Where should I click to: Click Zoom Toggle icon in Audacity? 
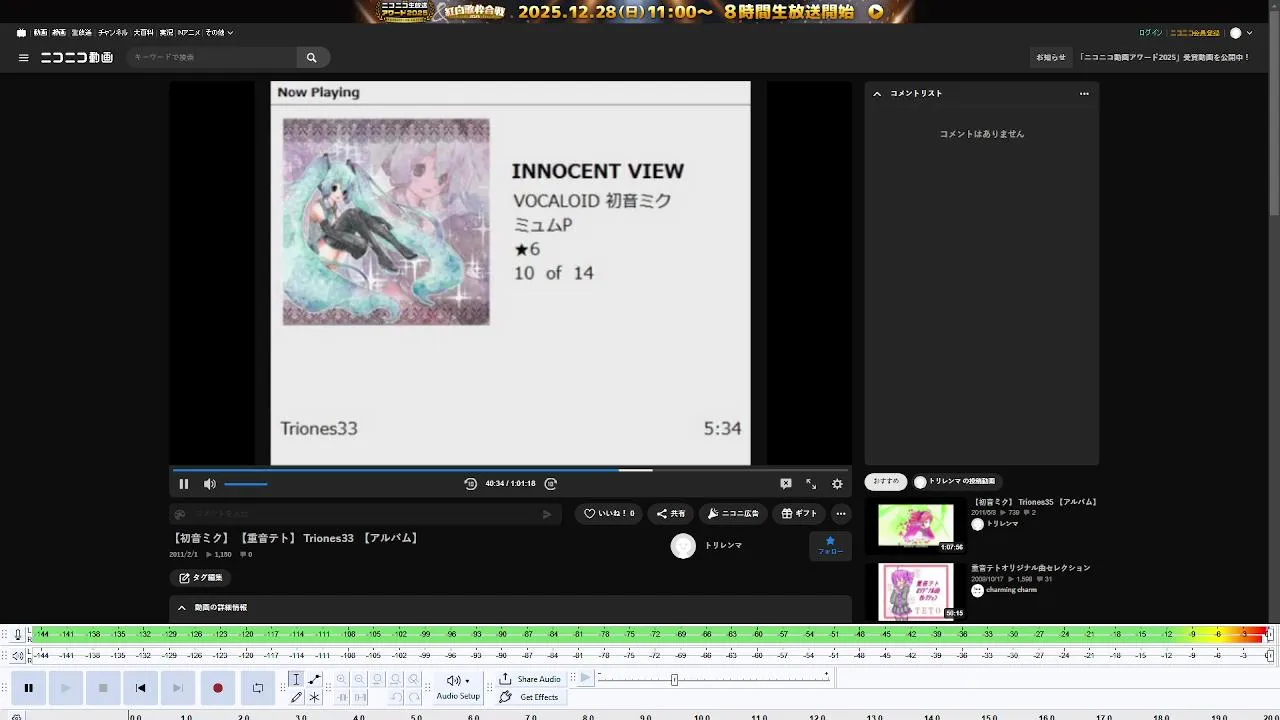[414, 679]
